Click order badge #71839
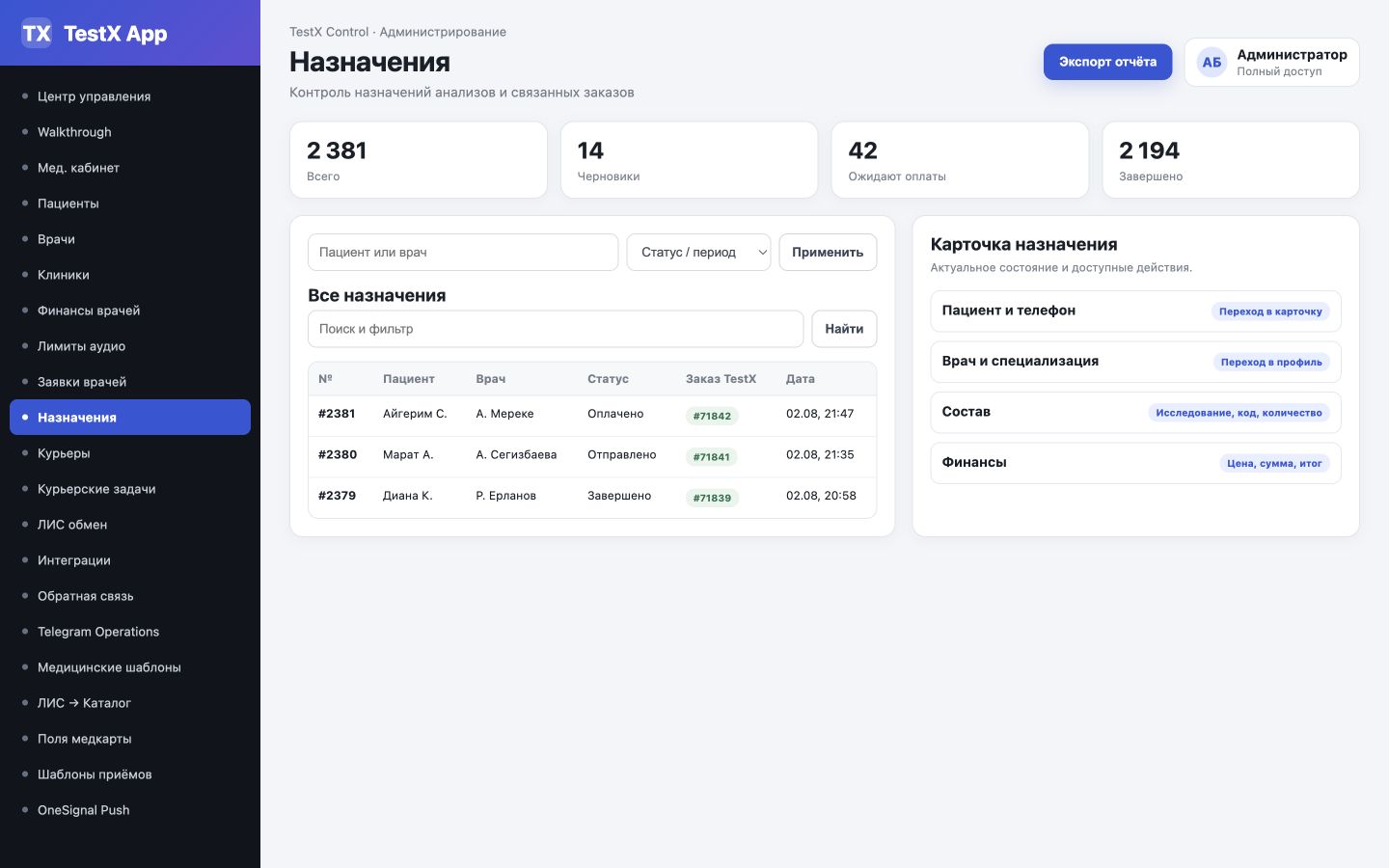 (712, 498)
